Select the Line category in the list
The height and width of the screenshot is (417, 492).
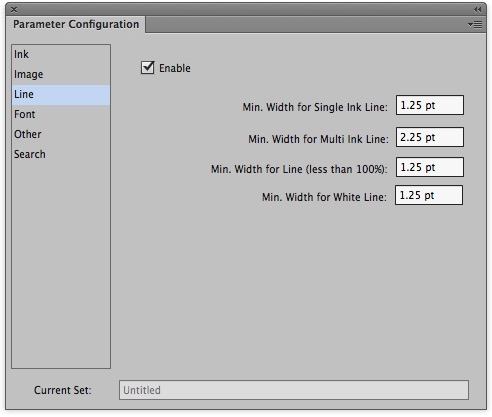(61, 95)
